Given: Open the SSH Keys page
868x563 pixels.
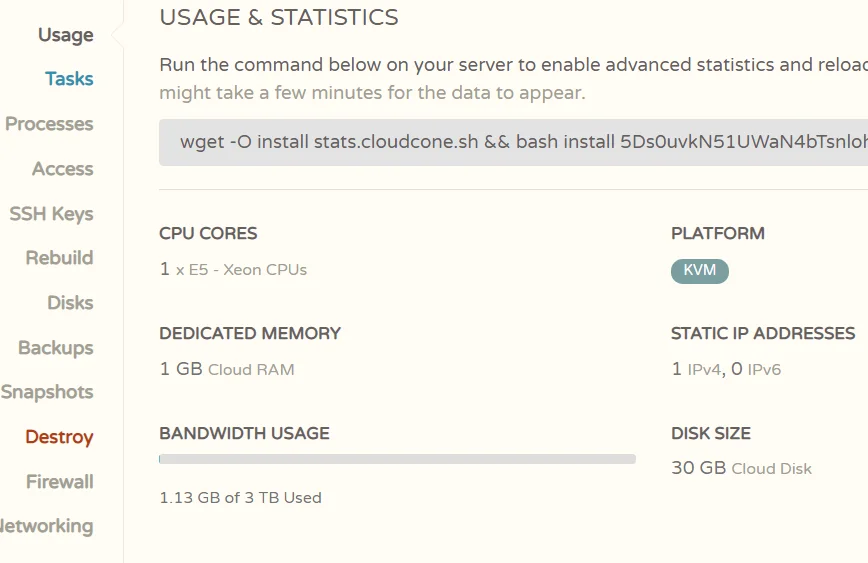Looking at the screenshot, I should pos(51,214).
